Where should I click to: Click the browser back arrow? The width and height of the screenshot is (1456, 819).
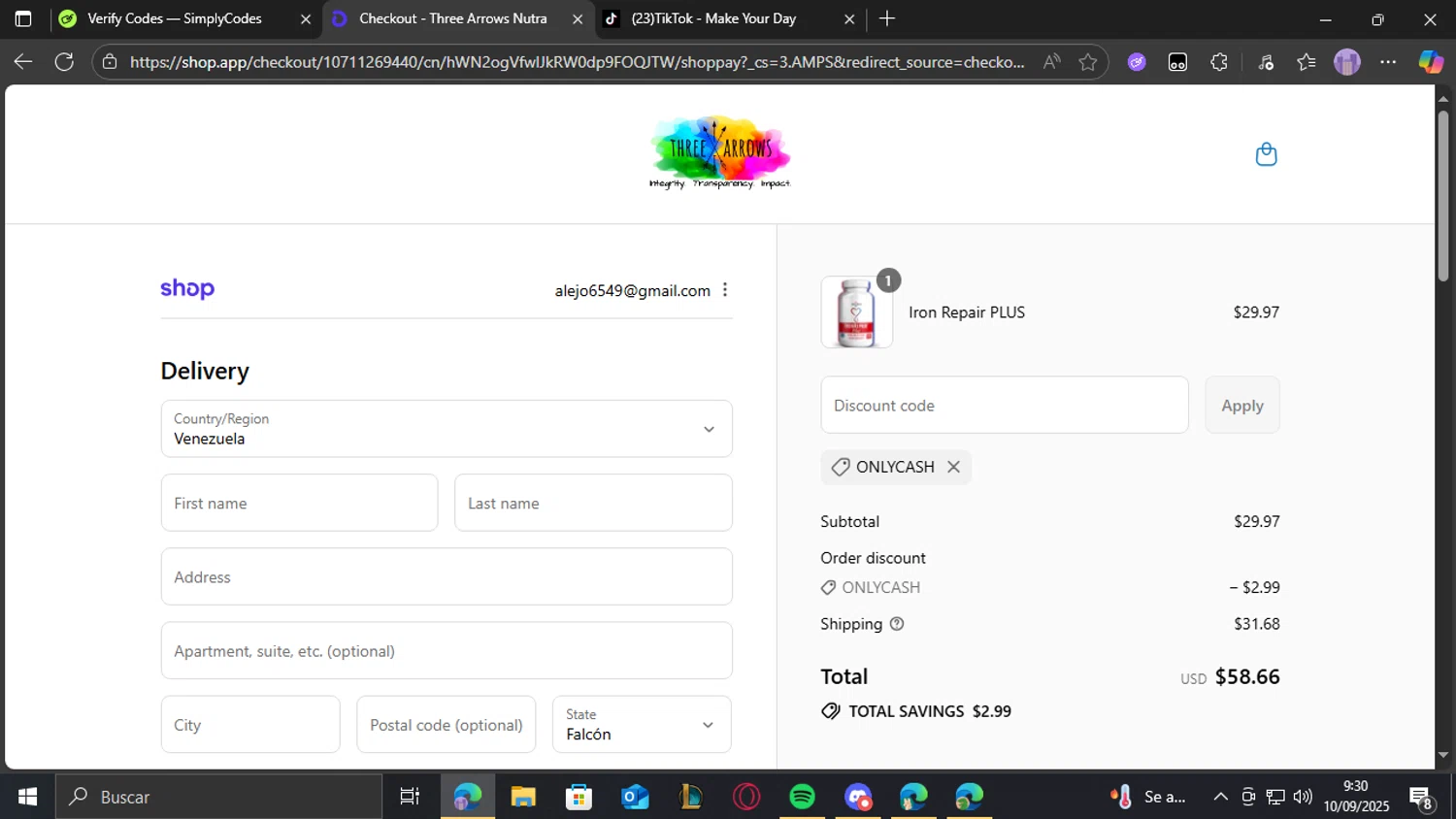pyautogui.click(x=23, y=62)
